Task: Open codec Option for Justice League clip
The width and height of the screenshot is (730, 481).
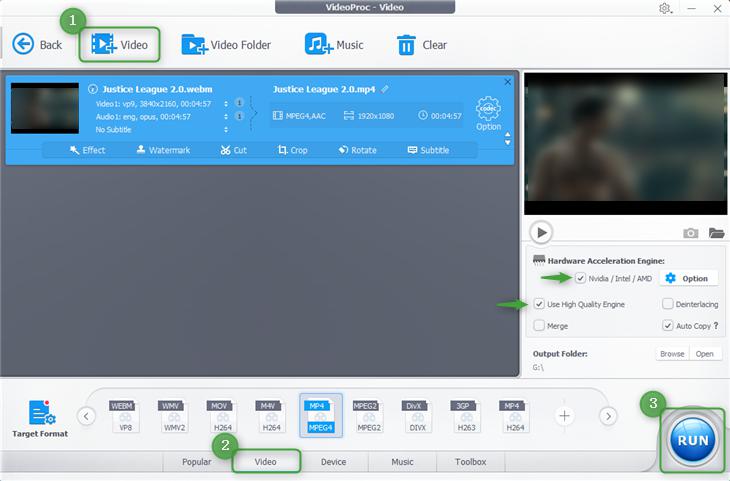Action: click(x=488, y=114)
